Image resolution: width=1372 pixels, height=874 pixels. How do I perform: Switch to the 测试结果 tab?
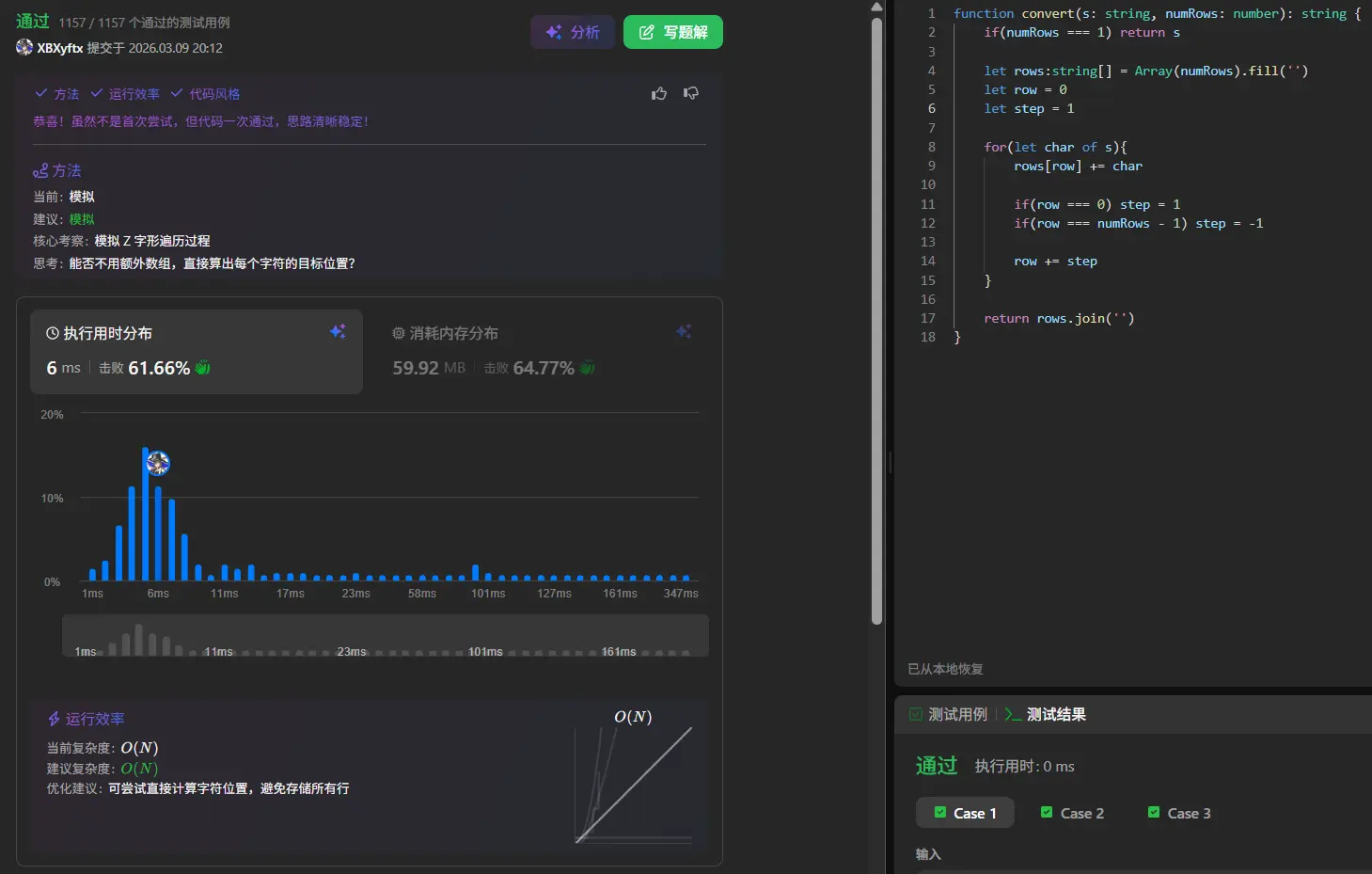1046,714
